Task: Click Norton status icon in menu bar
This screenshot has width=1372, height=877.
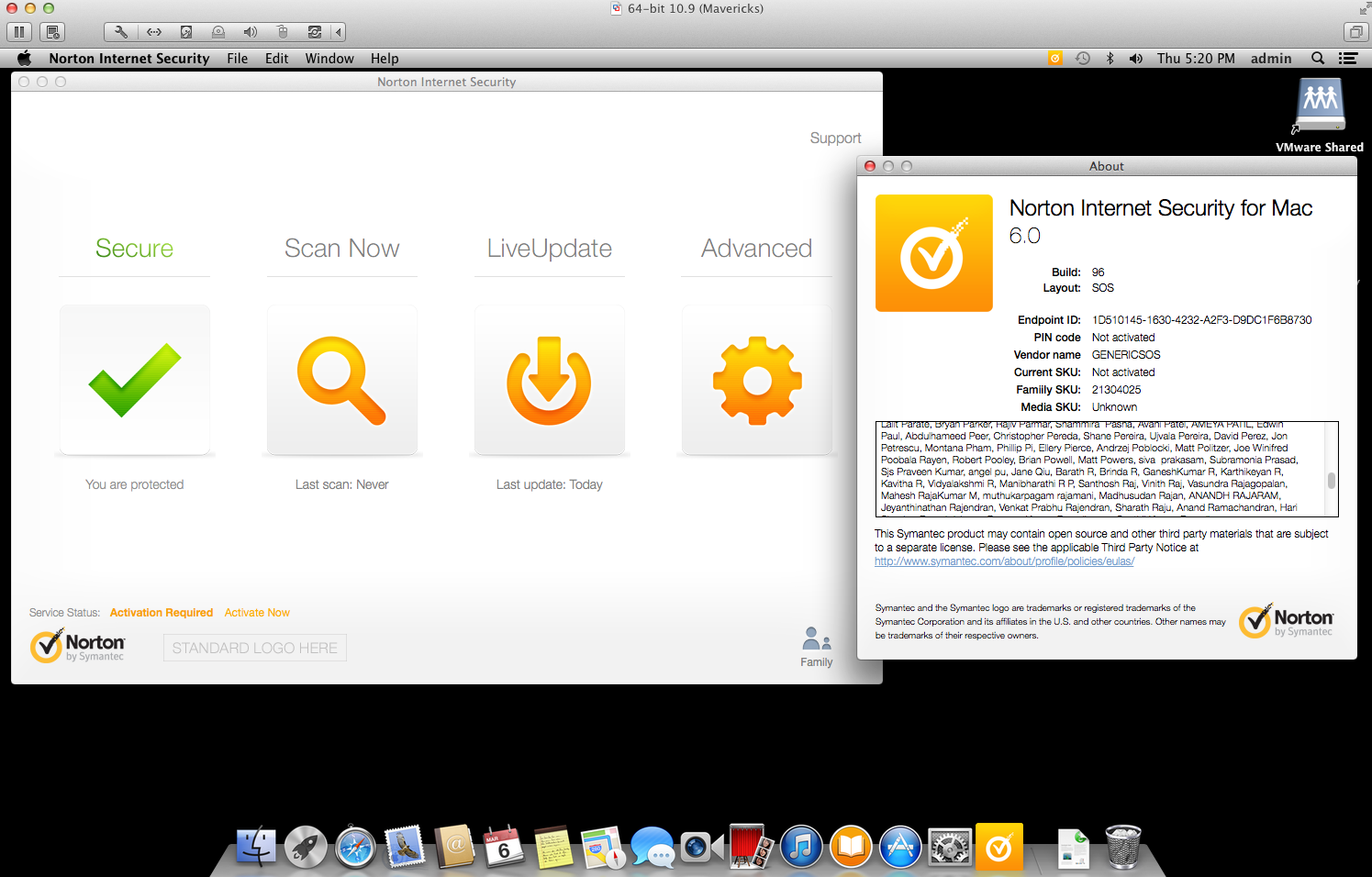Action: point(1055,58)
